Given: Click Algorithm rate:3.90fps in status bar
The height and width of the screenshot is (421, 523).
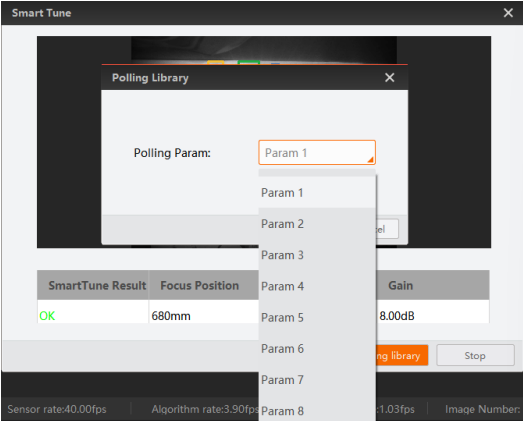Looking at the screenshot, I should [x=205, y=409].
